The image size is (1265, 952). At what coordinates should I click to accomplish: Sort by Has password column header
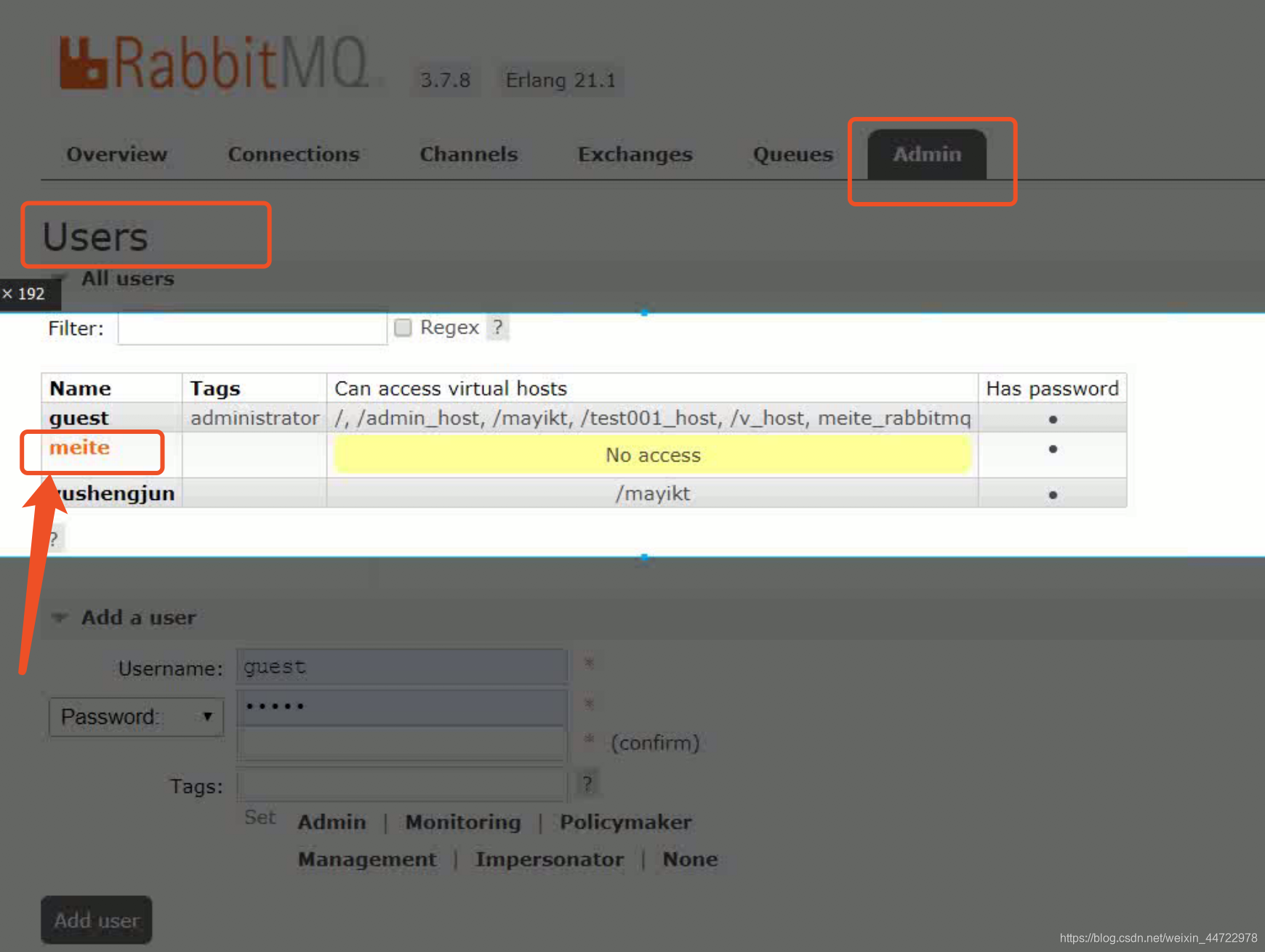[1052, 388]
